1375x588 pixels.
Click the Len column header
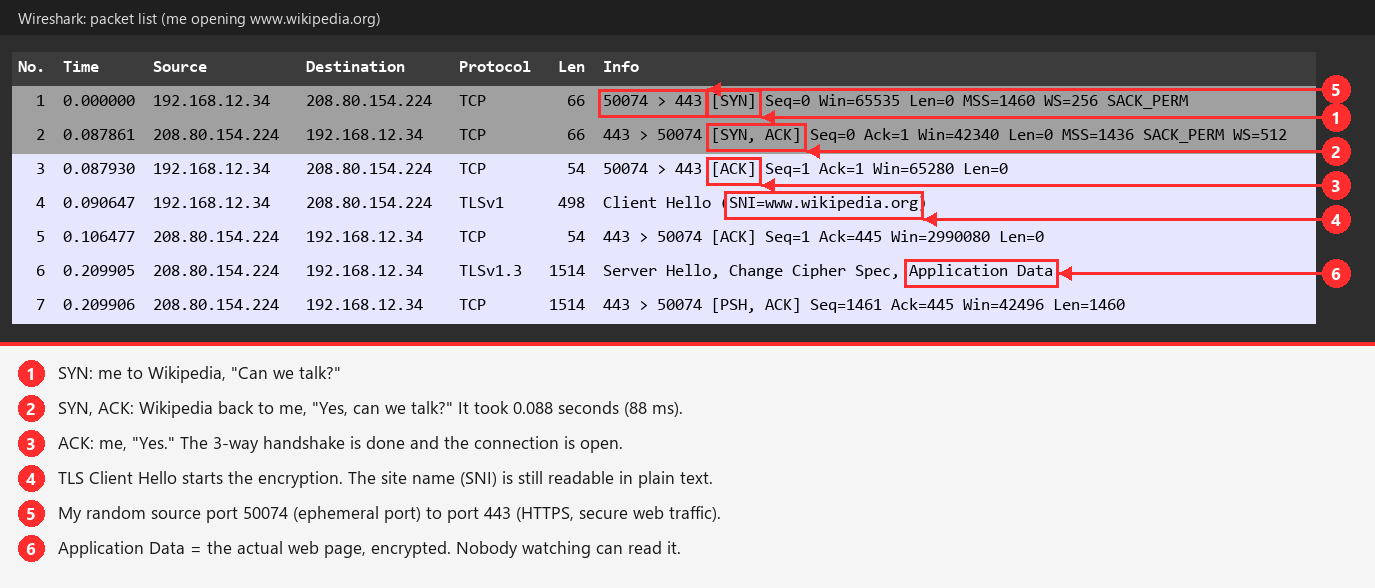tap(572, 67)
